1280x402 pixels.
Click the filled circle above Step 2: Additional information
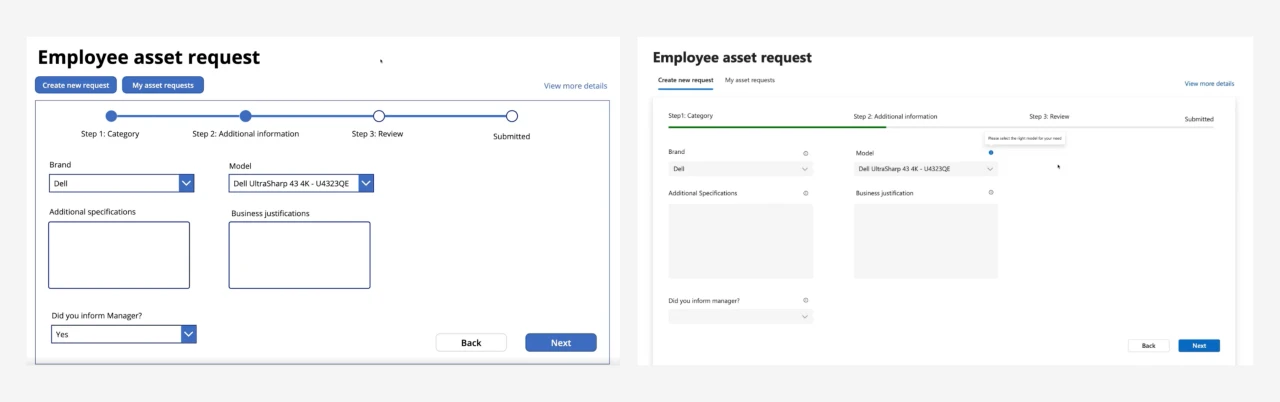click(246, 116)
